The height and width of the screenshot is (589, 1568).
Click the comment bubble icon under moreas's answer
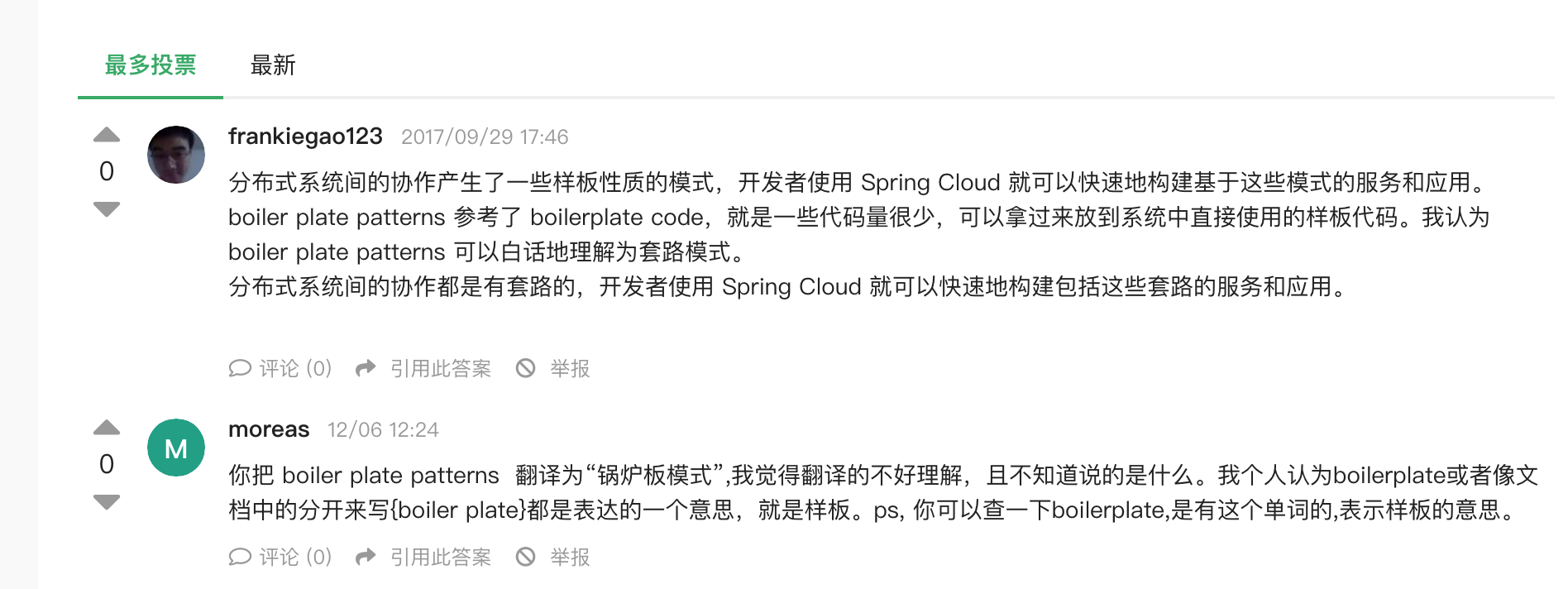[x=241, y=558]
